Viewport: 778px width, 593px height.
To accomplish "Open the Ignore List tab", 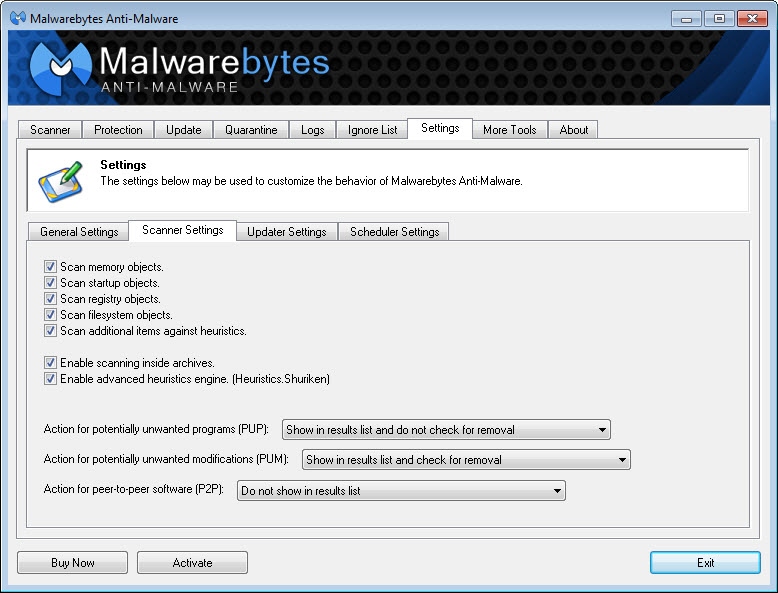I will tap(372, 130).
